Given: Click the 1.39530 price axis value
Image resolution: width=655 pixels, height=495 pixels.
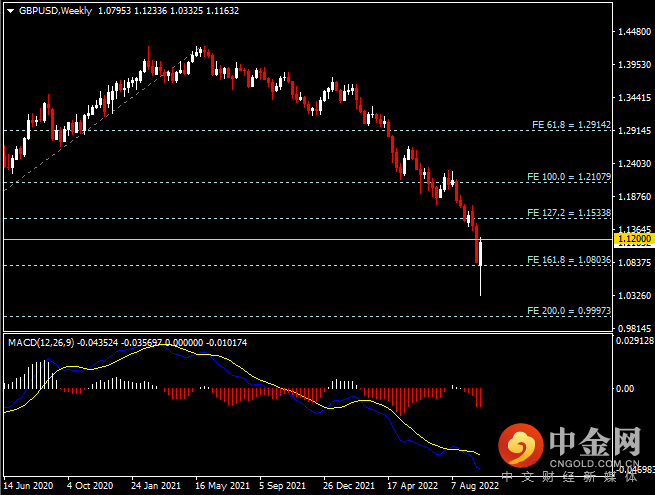Looking at the screenshot, I should 635,65.
